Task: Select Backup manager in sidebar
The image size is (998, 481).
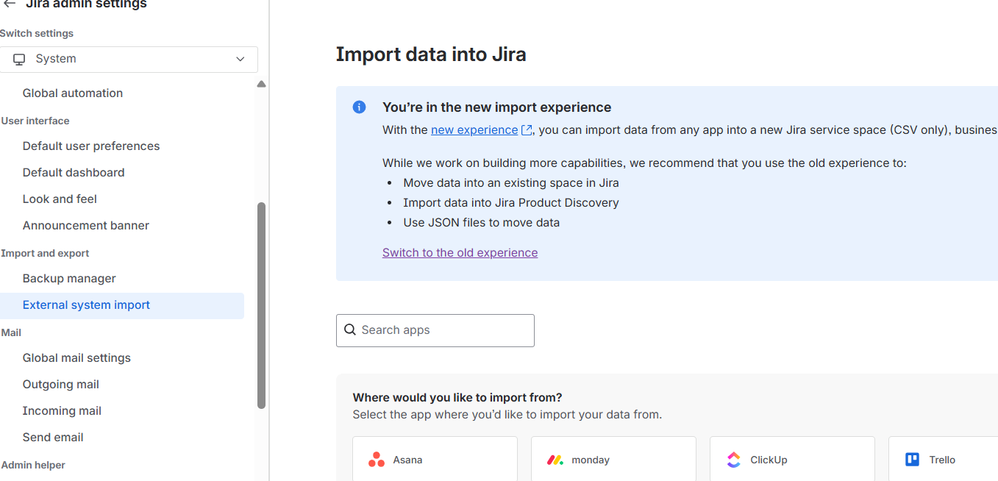Action: pos(69,278)
